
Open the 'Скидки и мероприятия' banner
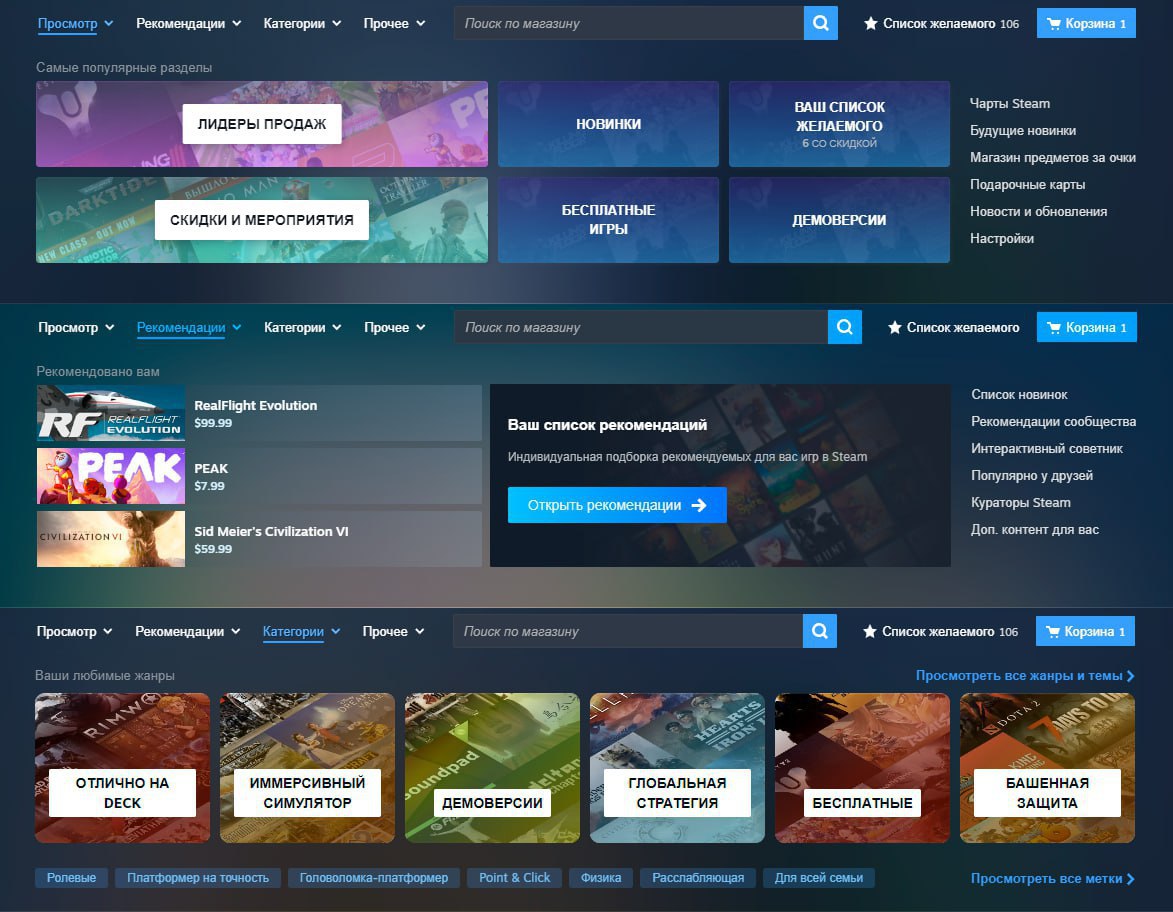pos(262,220)
